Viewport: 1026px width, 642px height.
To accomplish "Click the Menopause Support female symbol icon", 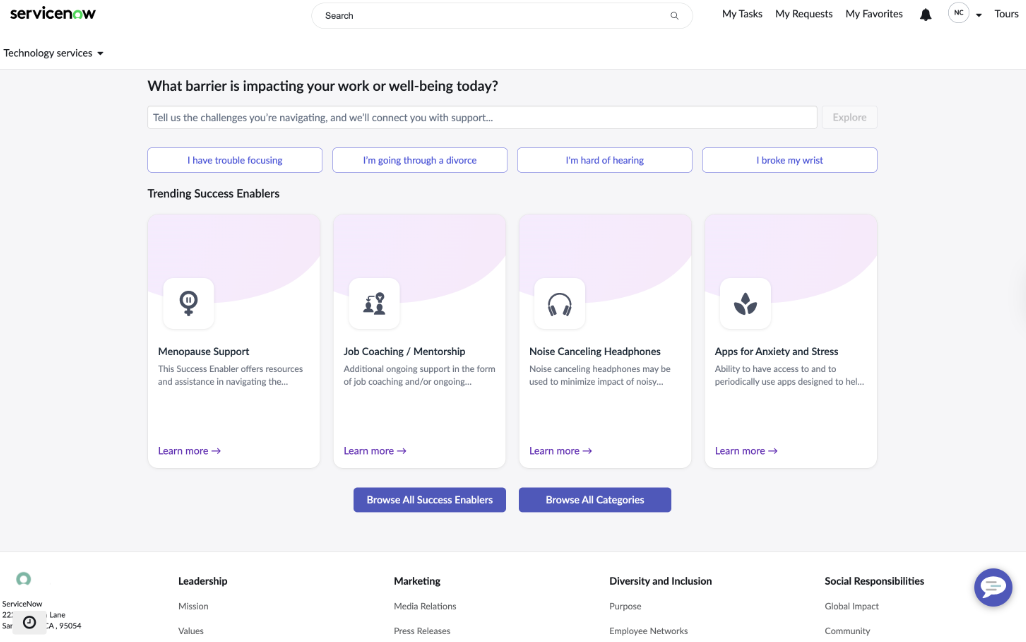I will point(188,304).
